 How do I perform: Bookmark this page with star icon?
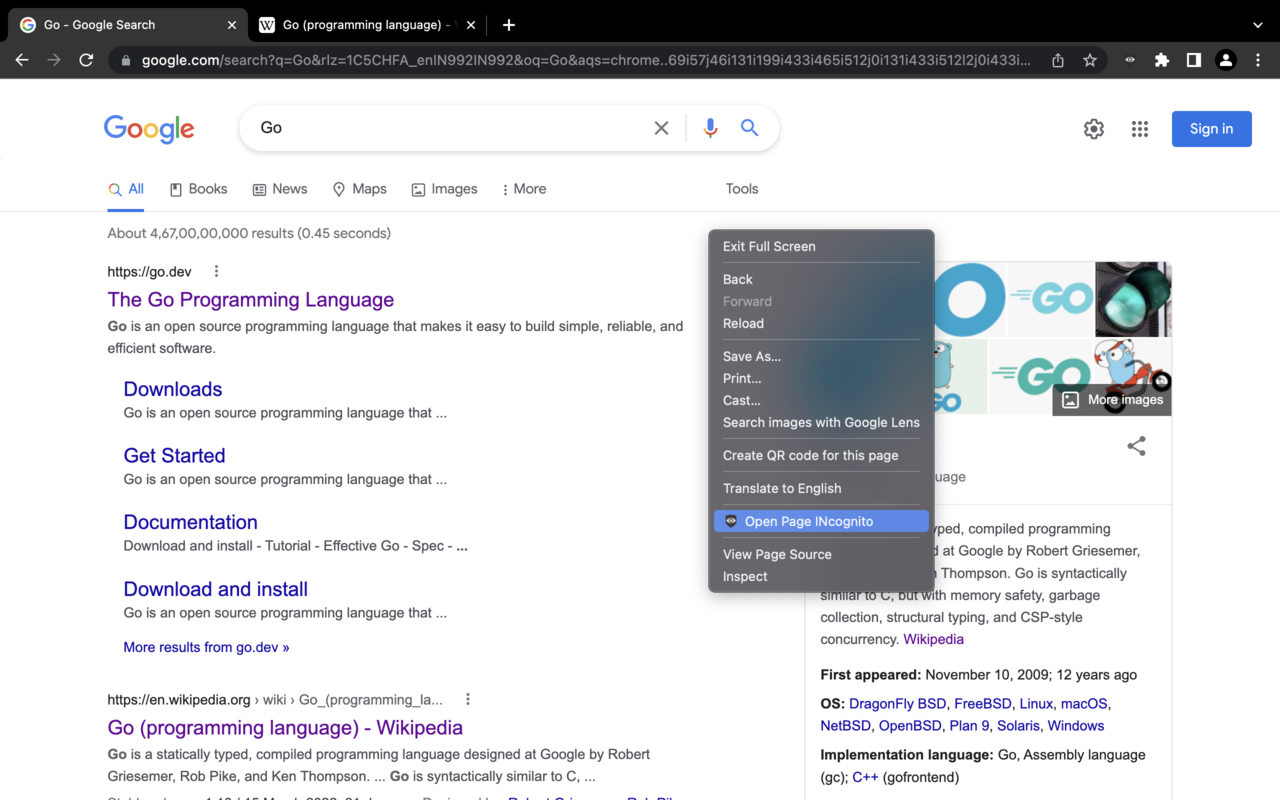tap(1090, 60)
